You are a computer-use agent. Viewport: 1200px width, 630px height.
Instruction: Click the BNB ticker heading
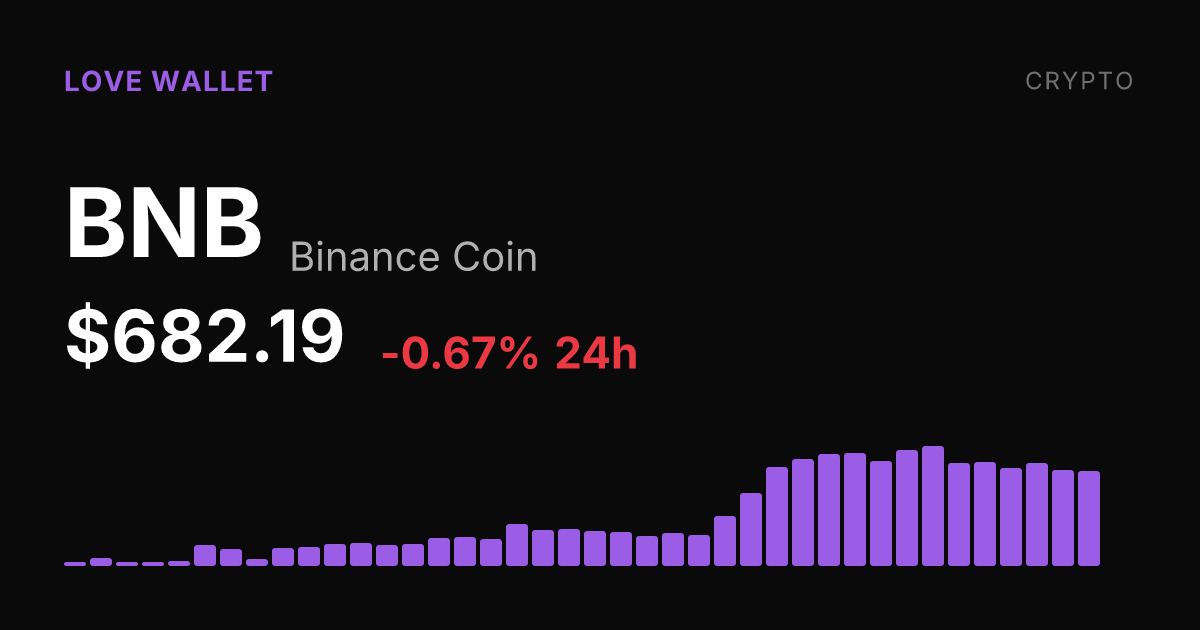coord(164,223)
